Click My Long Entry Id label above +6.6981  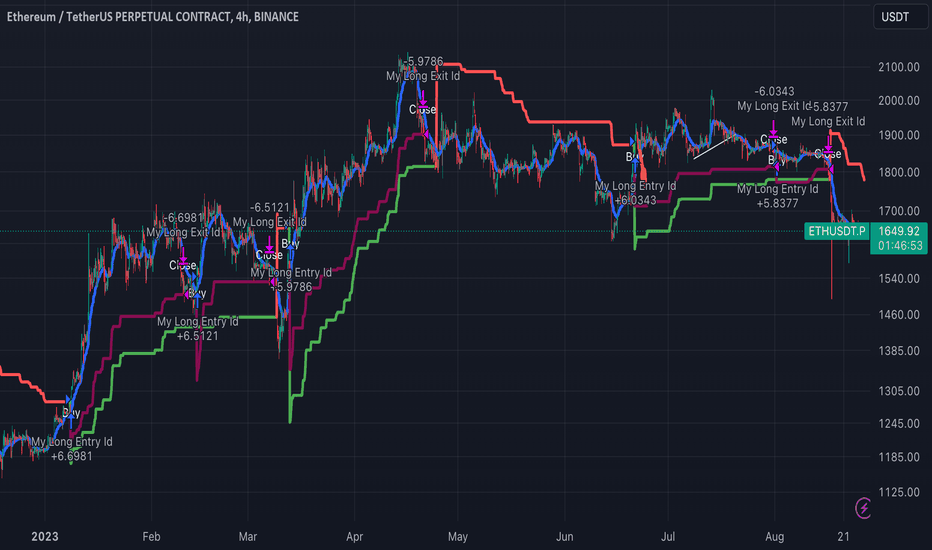point(71,442)
